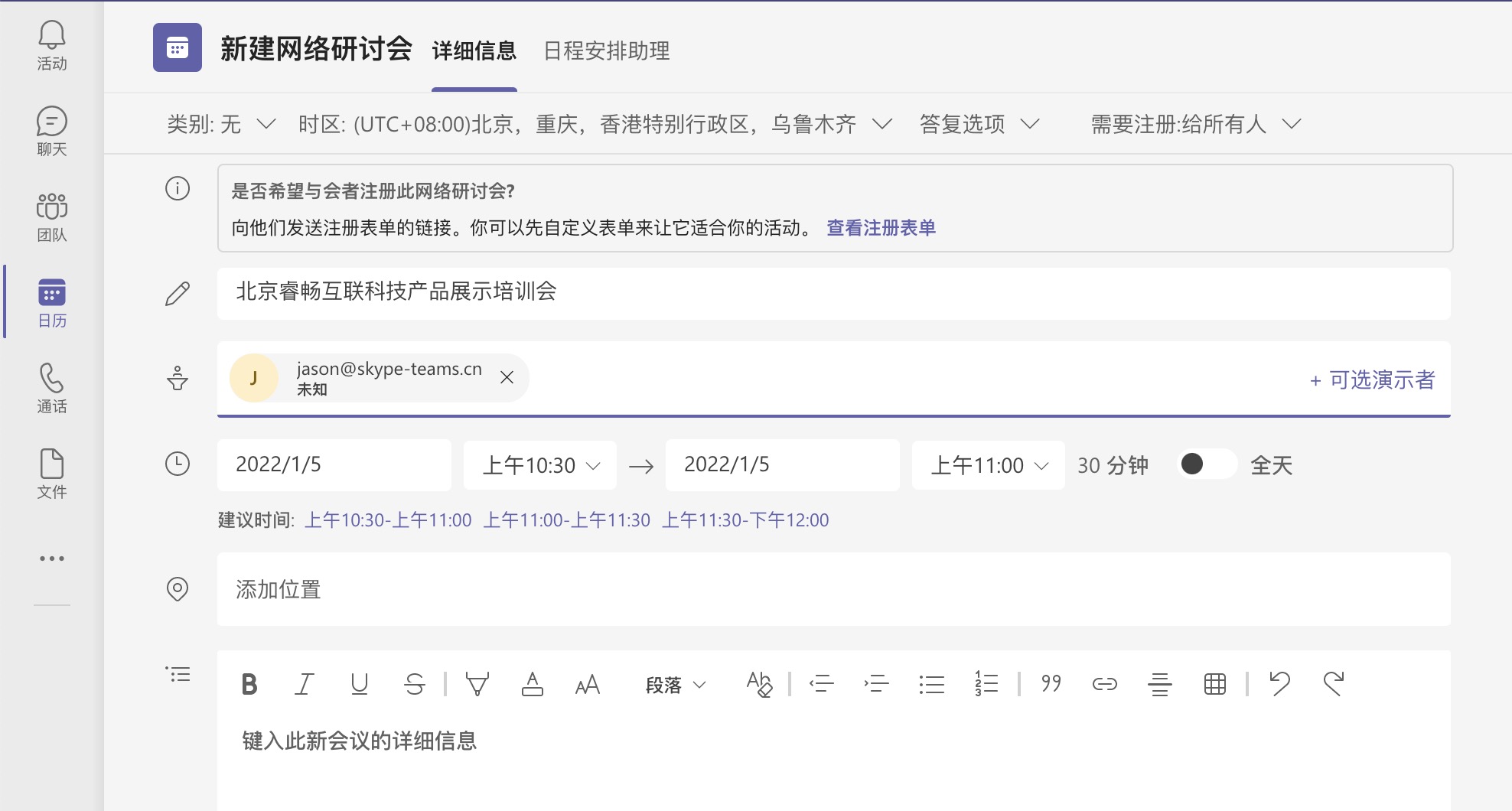Image resolution: width=1512 pixels, height=811 pixels.
Task: Clear all formatting with the eraser icon
Action: 759,684
